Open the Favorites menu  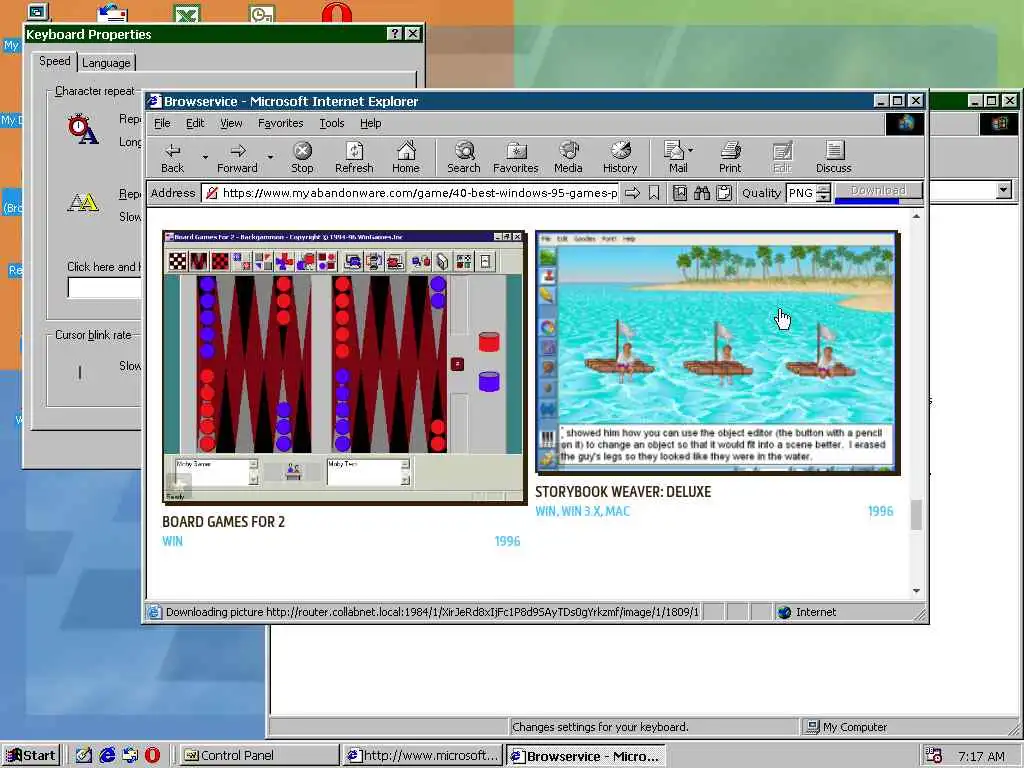coord(280,123)
